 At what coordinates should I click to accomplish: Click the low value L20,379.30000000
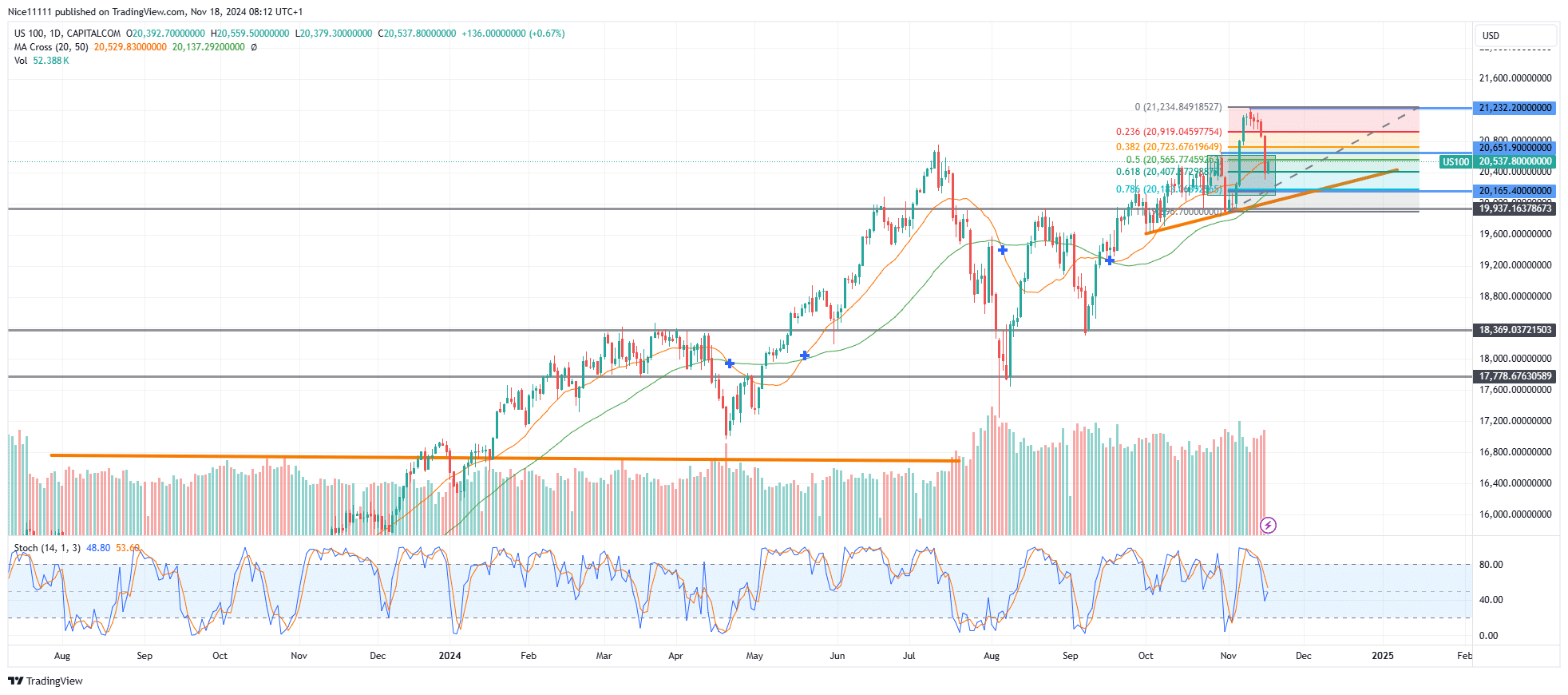[x=334, y=34]
